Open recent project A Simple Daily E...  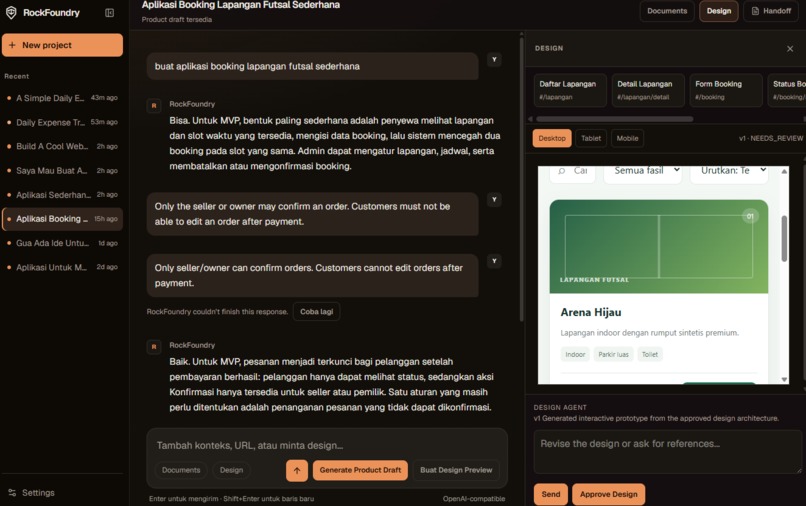coord(62,98)
